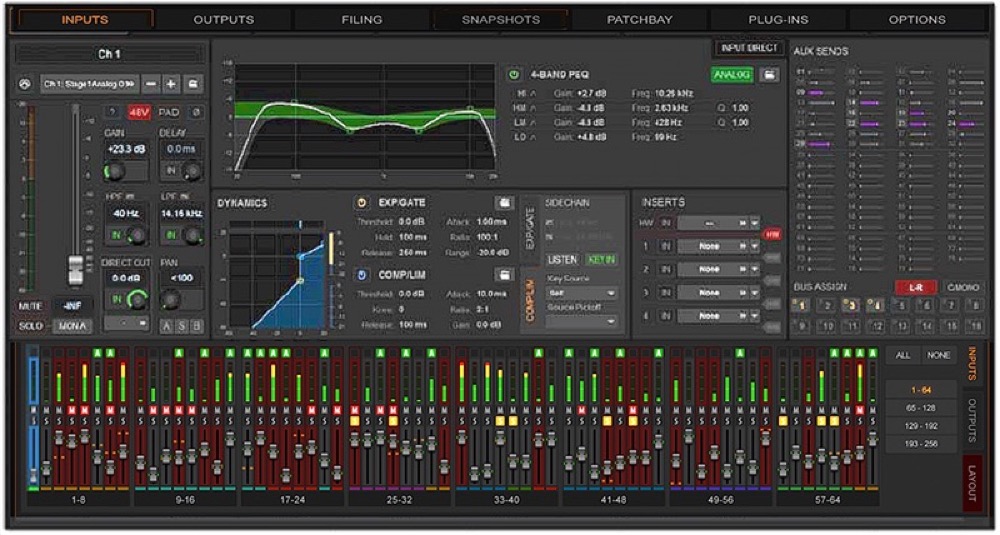Click the delay value 0.0 ms
This screenshot has height=535, width=1000.
point(182,149)
